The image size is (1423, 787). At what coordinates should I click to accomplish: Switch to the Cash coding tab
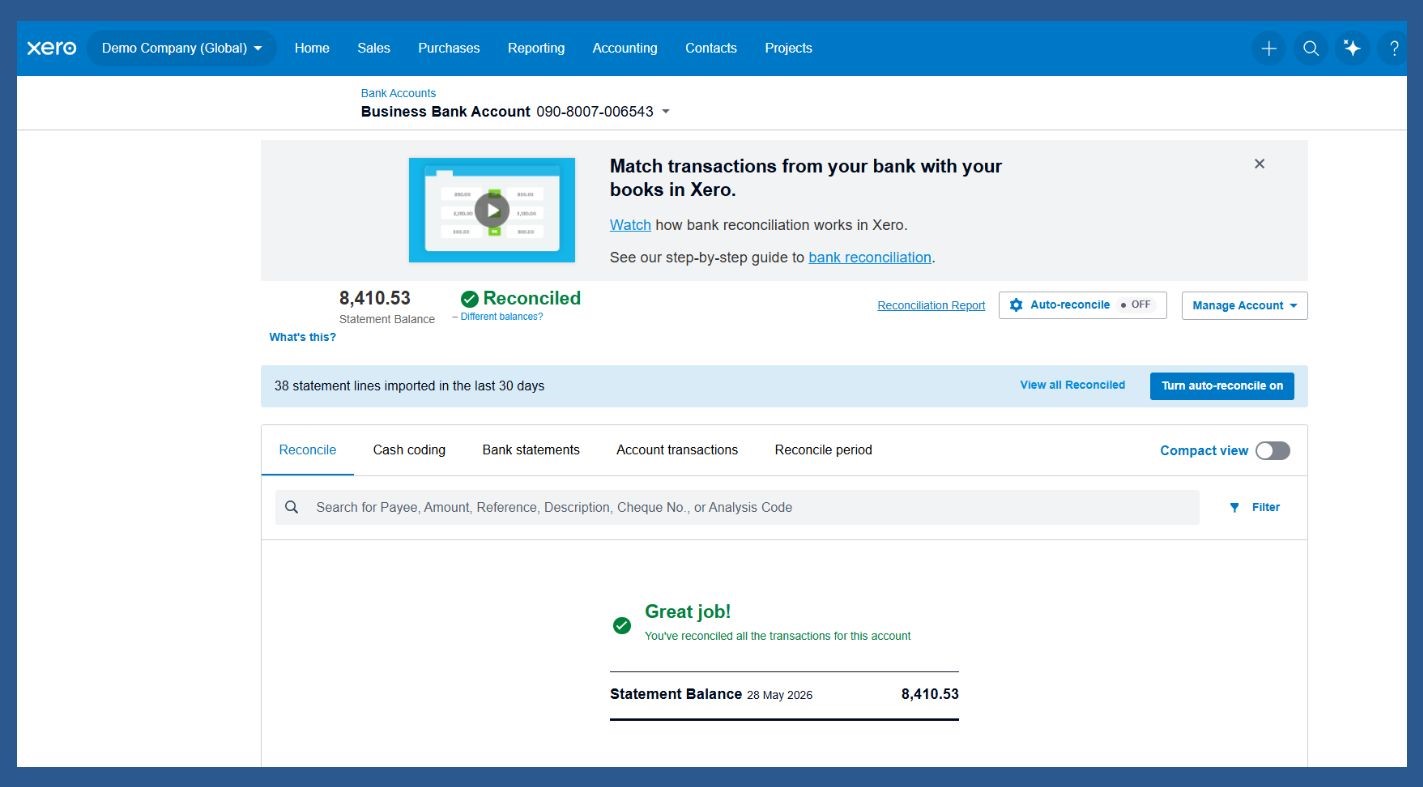409,450
